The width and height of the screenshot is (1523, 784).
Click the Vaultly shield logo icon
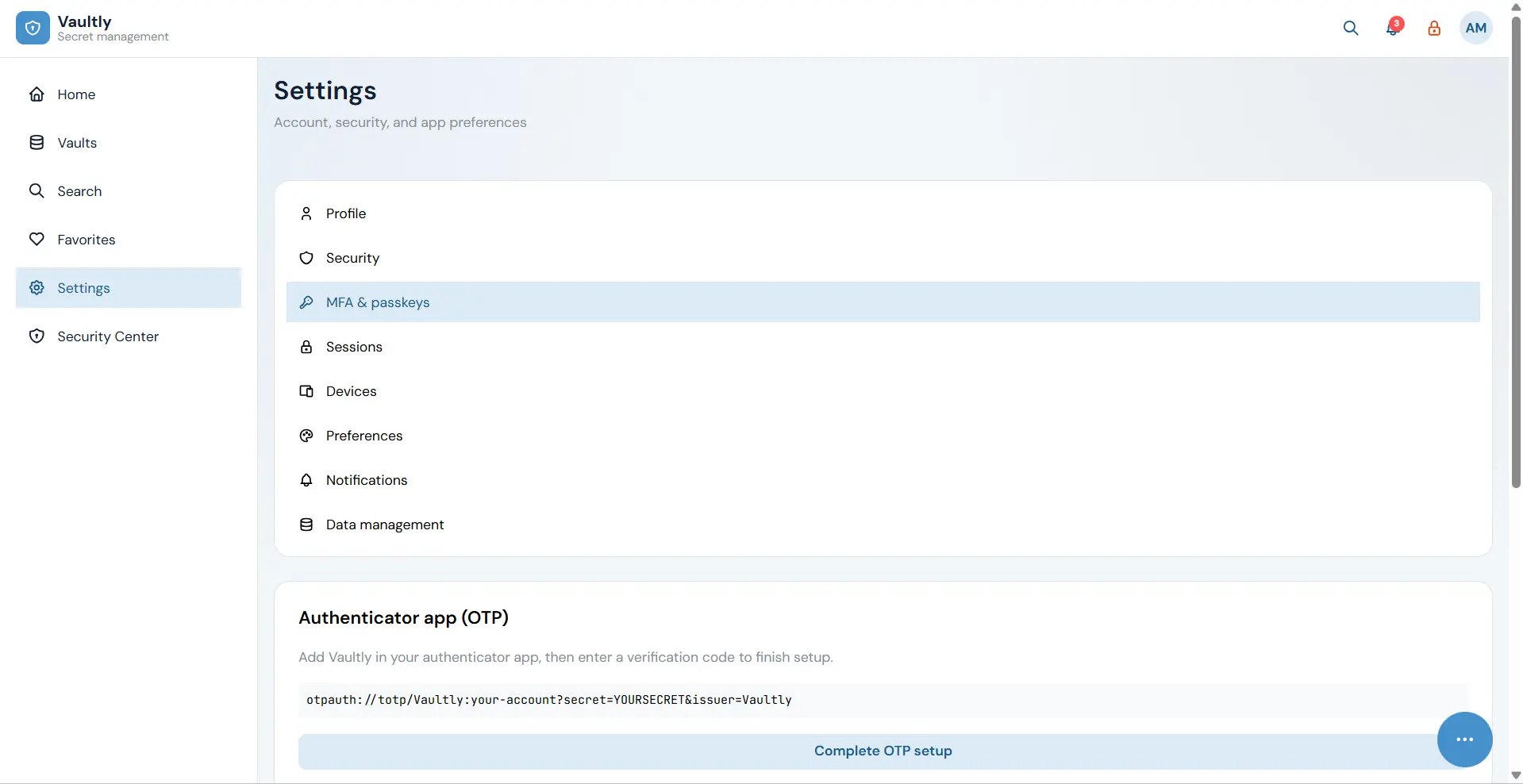33,28
